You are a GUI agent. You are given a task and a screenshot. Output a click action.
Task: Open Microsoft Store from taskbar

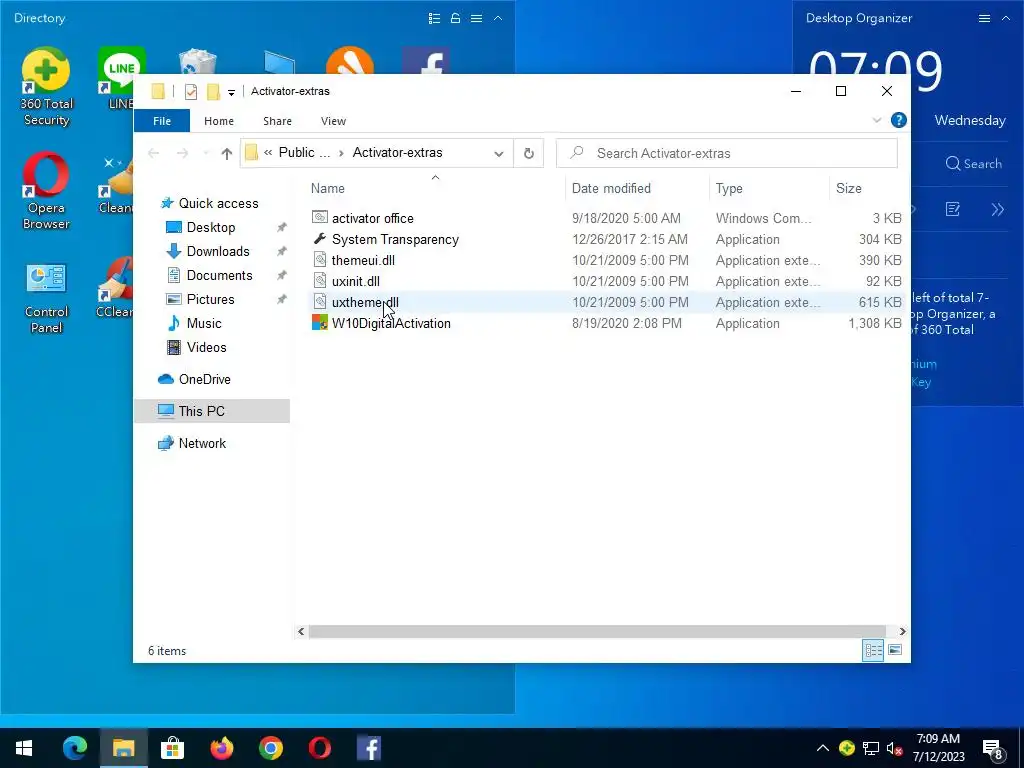(172, 748)
